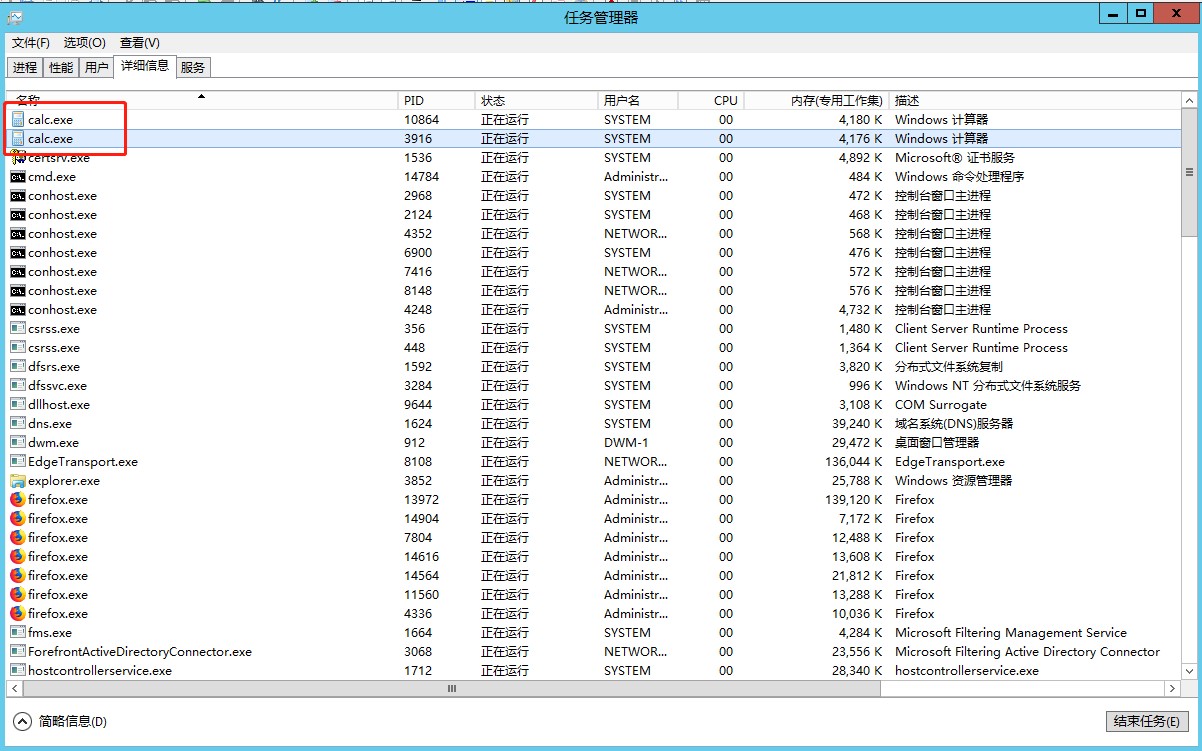Click the dns.exe process icon

pos(18,423)
